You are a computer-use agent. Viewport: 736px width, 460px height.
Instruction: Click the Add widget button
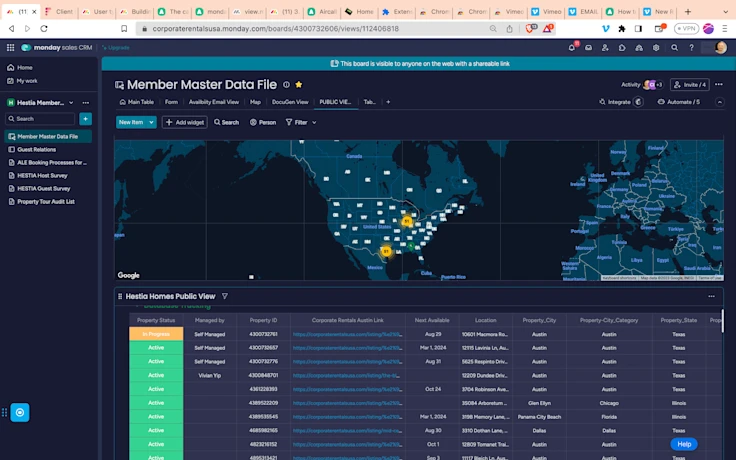tap(185, 122)
